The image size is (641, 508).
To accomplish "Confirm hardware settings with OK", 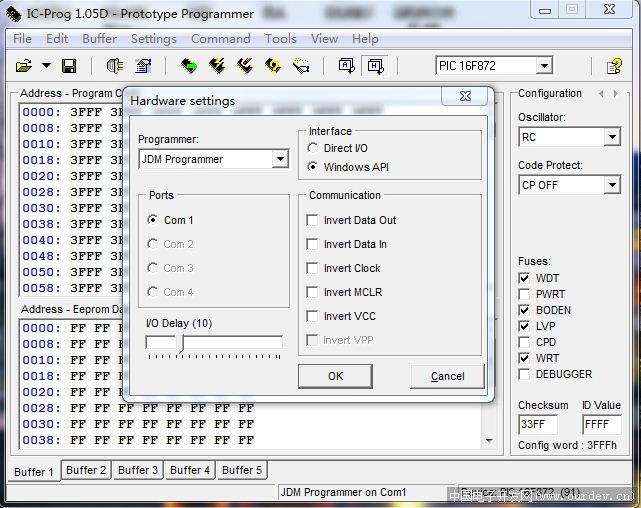I will [x=335, y=376].
